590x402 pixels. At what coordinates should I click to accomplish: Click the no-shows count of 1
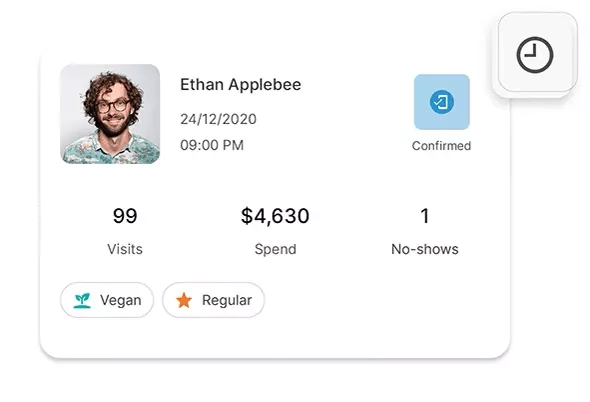tap(425, 216)
